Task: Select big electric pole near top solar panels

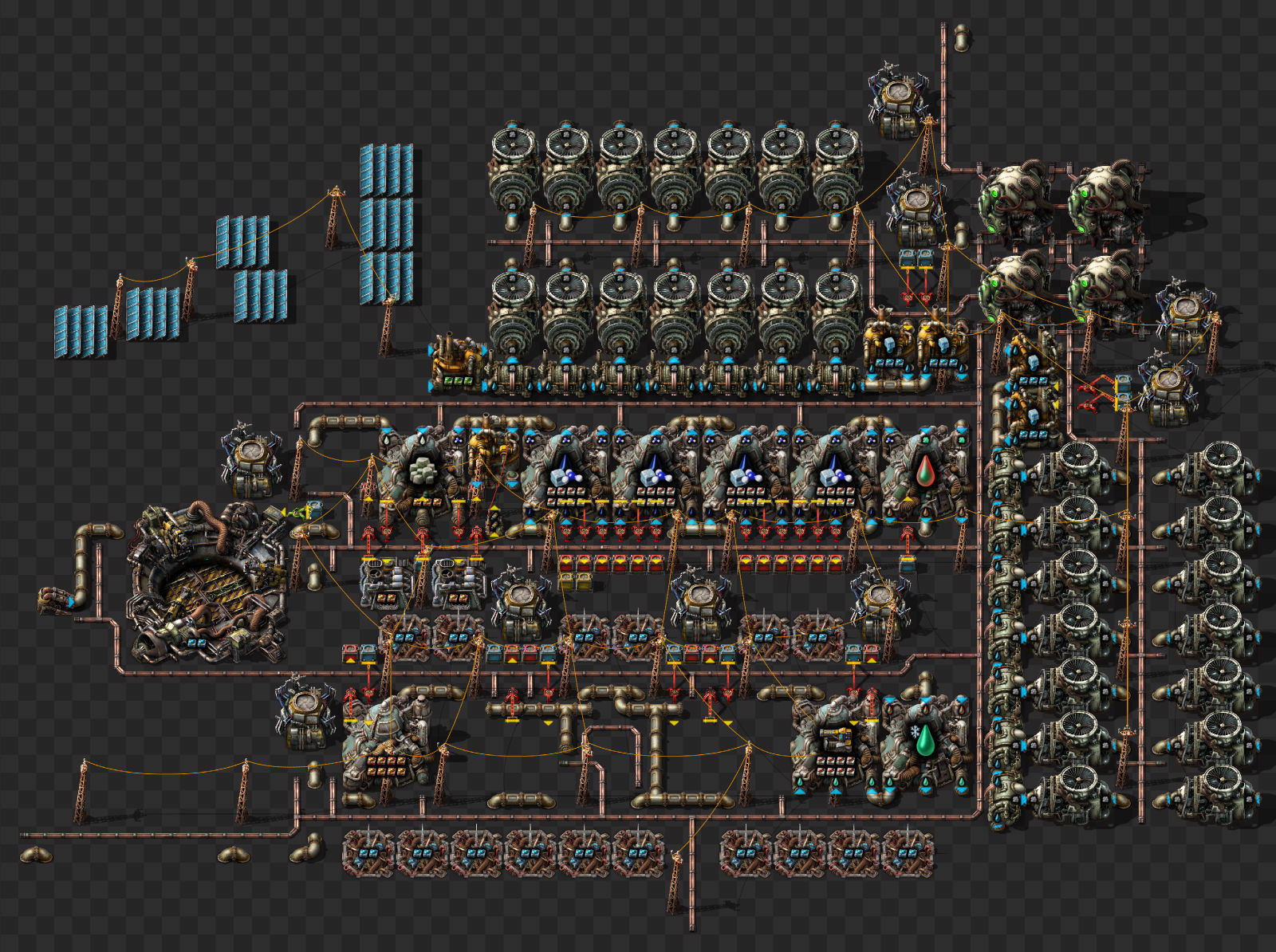Action: click(x=333, y=217)
